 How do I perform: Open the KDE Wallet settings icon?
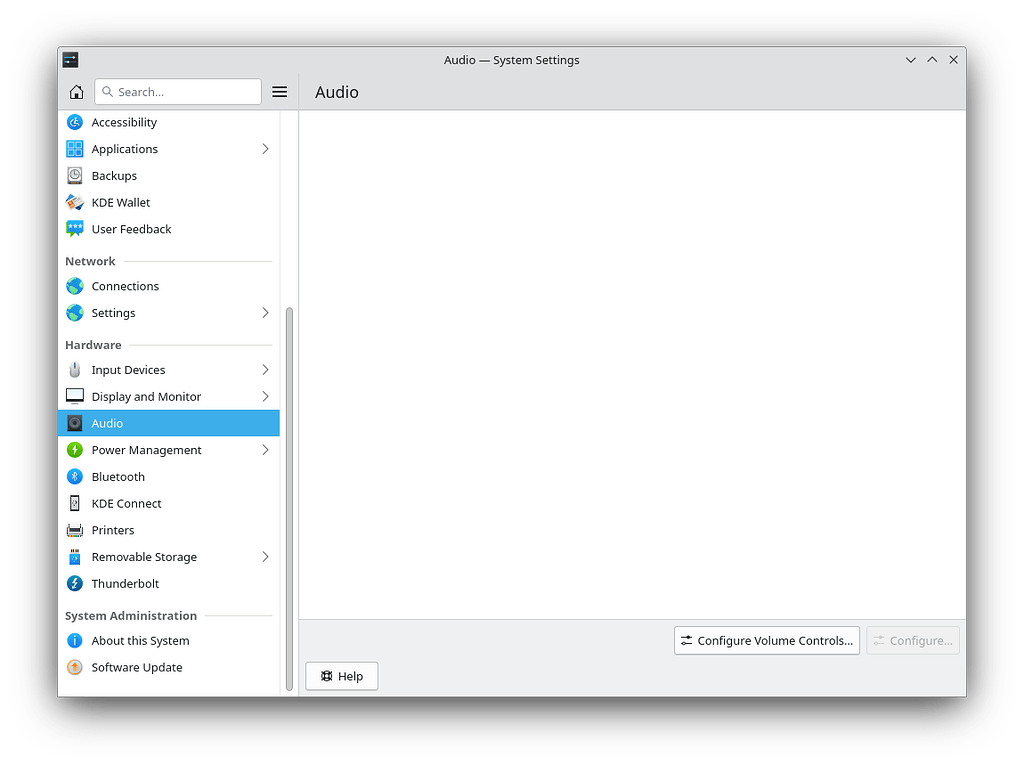click(75, 202)
